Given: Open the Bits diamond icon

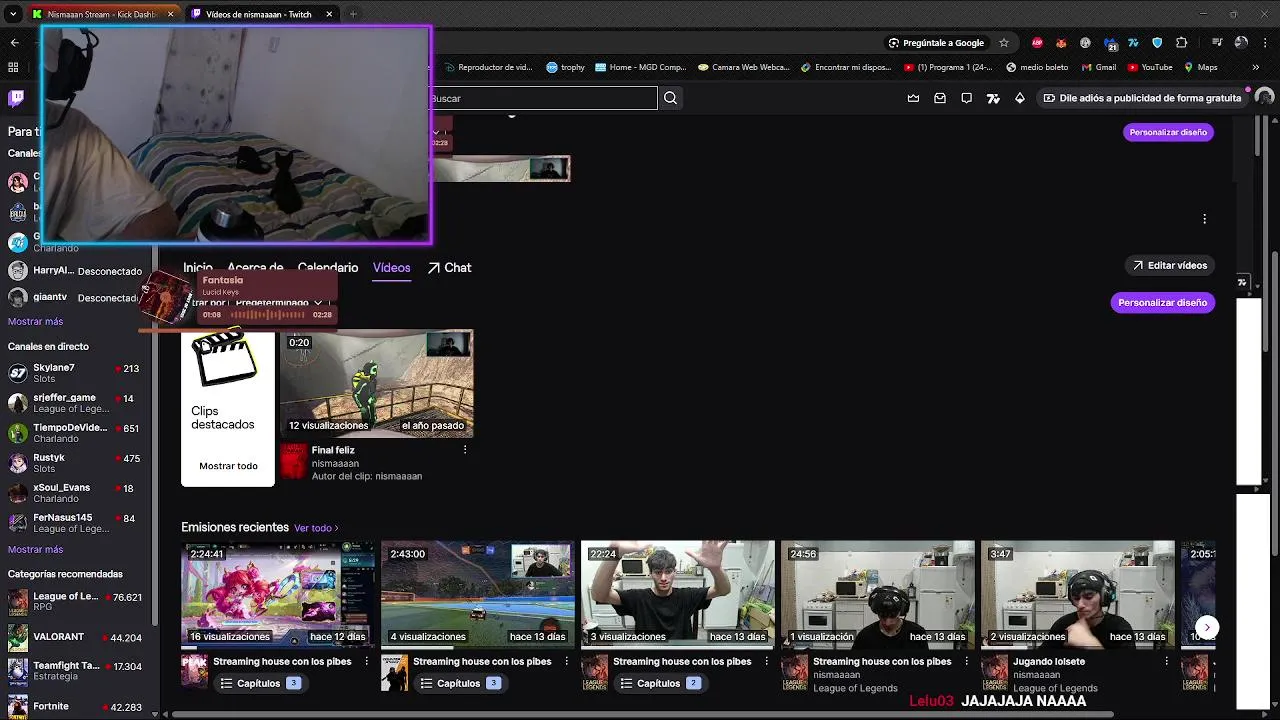Looking at the screenshot, I should [1020, 98].
